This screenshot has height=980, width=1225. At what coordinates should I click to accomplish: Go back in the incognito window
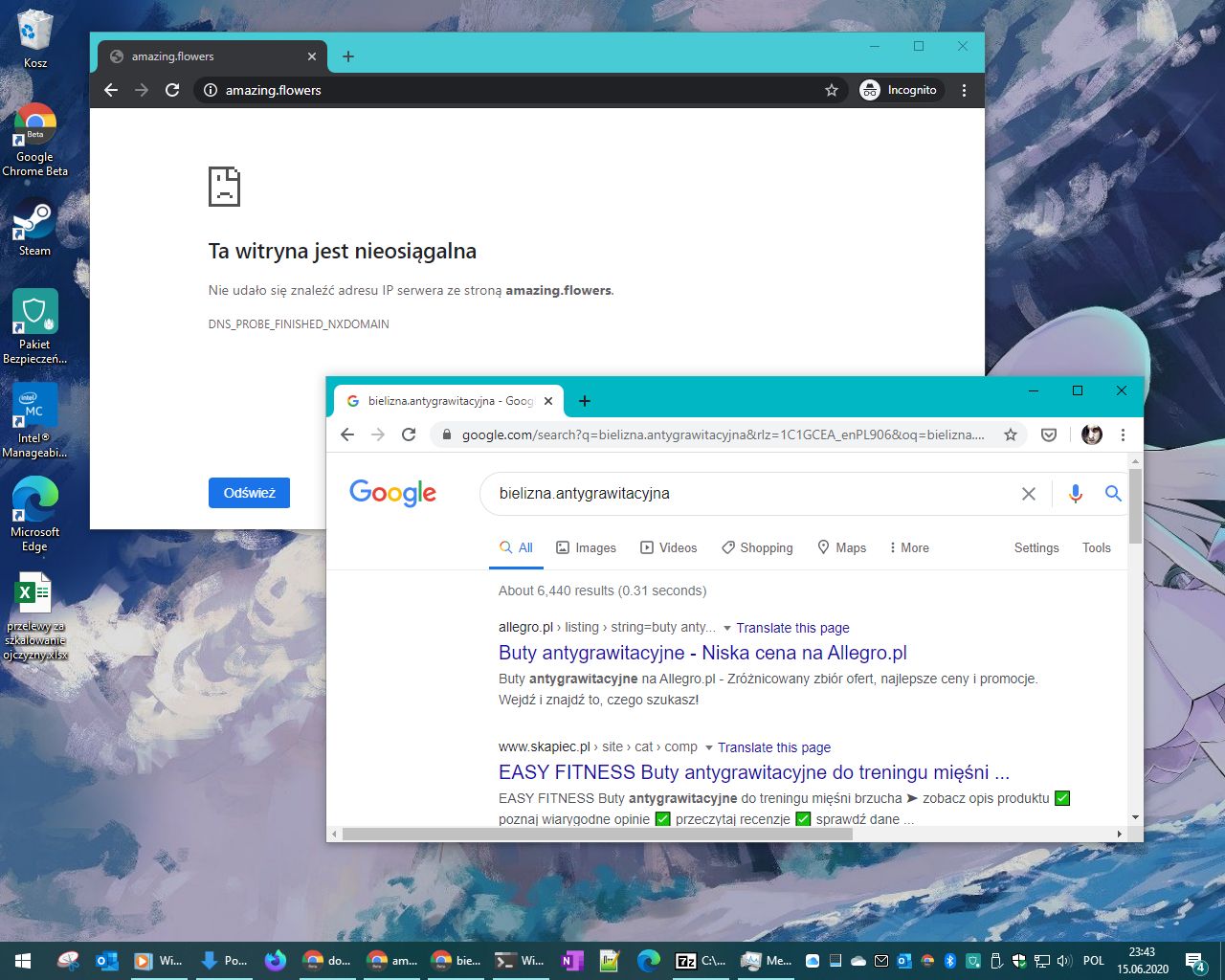click(x=111, y=90)
